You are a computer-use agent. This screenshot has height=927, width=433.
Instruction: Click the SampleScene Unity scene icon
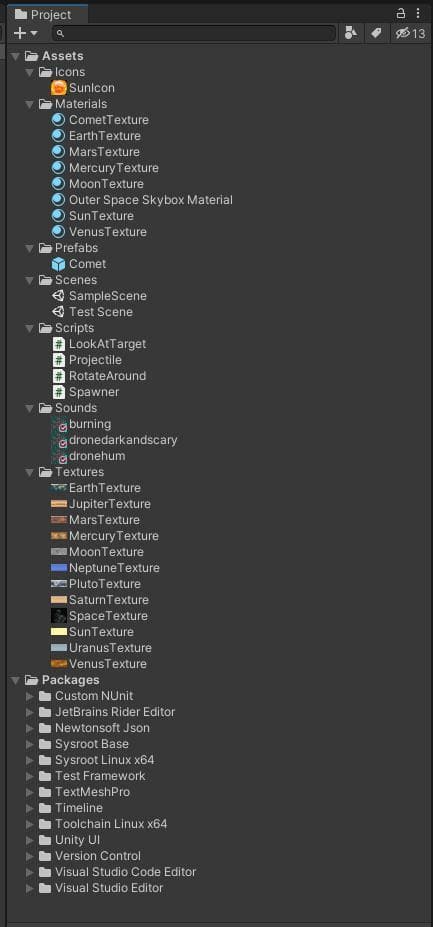(59, 296)
